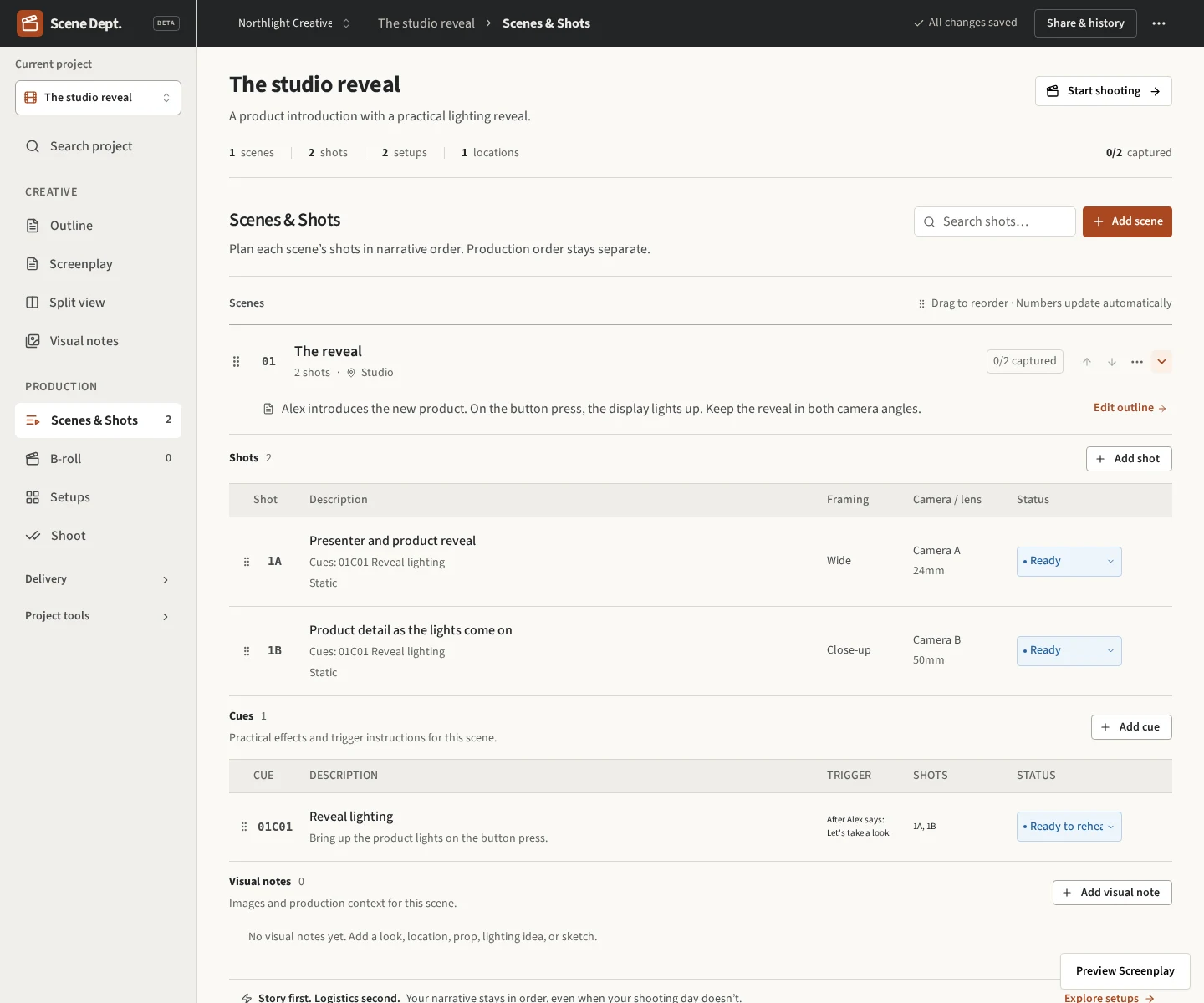Open the current project selector
The height and width of the screenshot is (1003, 1204).
98,98
